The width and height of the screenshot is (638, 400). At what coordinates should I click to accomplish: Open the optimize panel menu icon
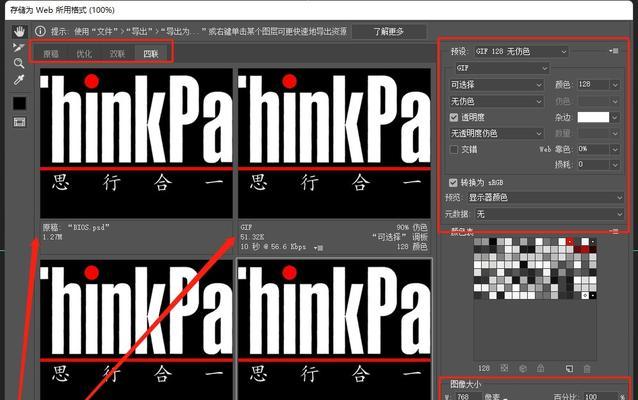click(x=614, y=51)
